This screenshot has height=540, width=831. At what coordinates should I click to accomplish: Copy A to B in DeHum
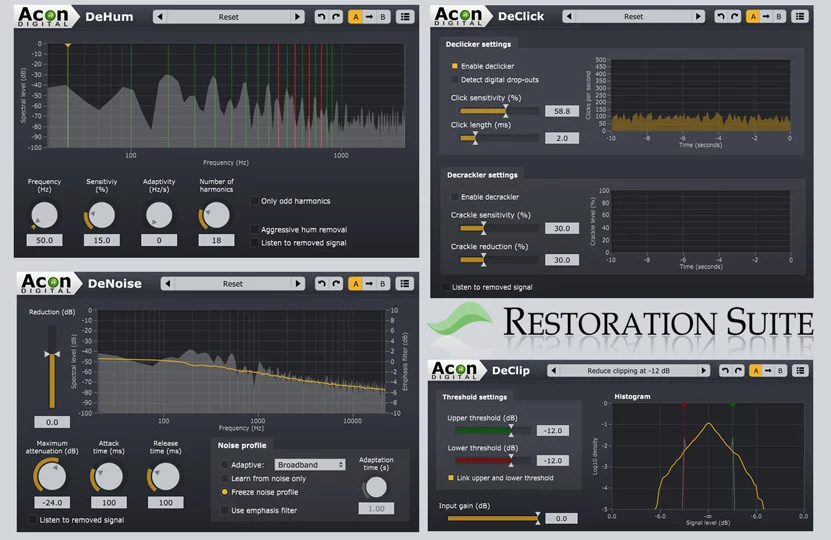click(x=369, y=17)
